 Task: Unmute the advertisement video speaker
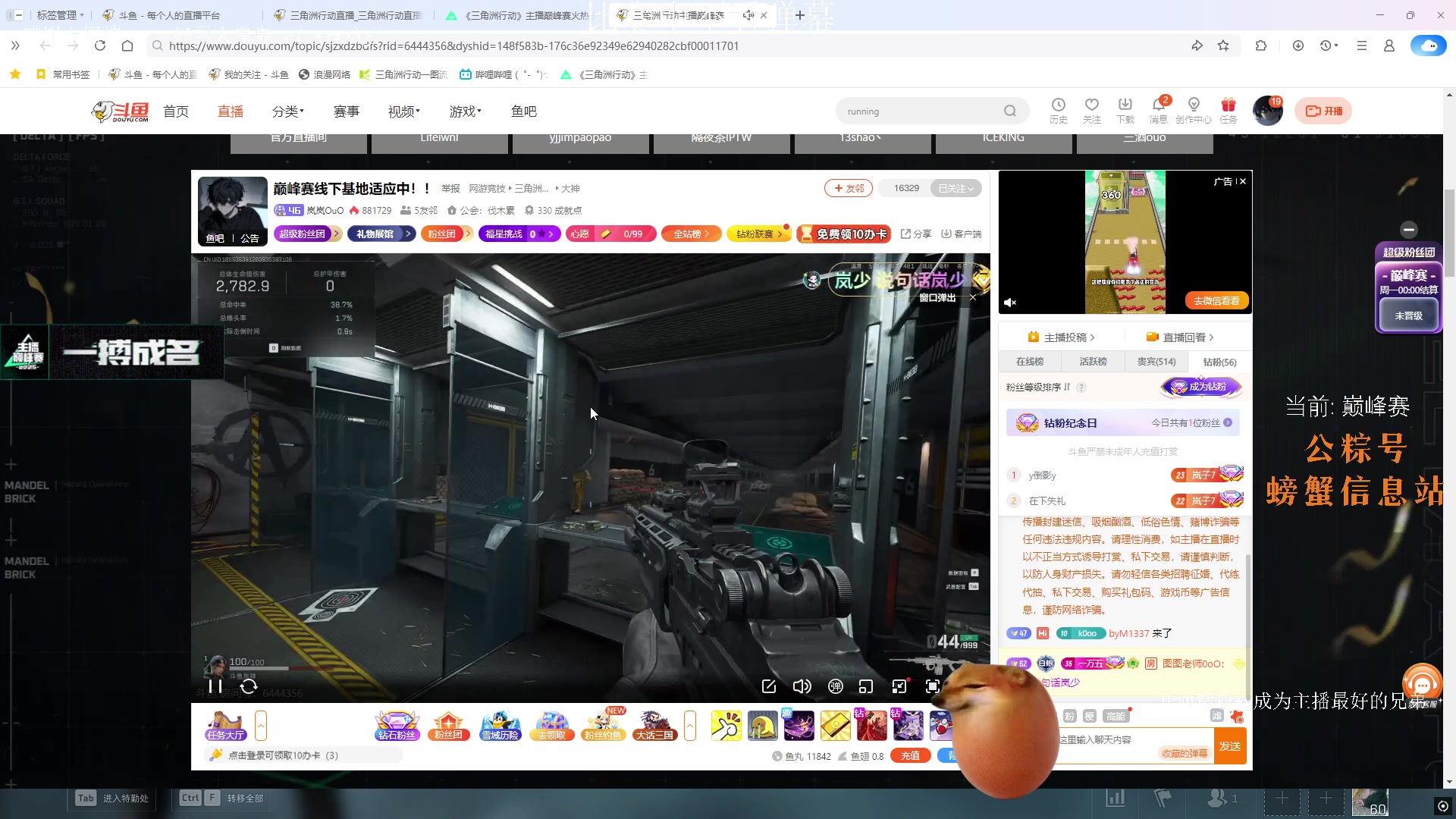tap(1010, 303)
